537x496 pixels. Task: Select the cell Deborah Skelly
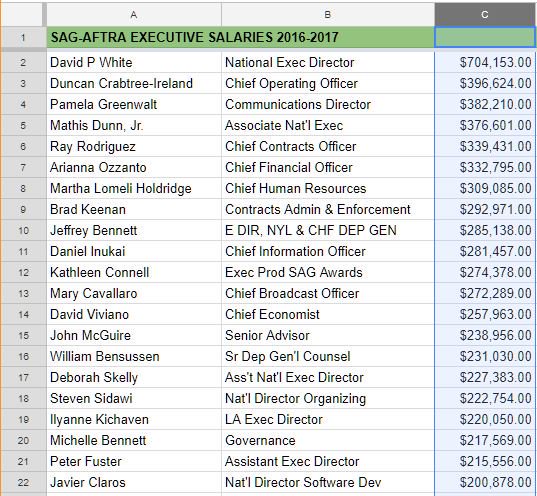pos(134,377)
